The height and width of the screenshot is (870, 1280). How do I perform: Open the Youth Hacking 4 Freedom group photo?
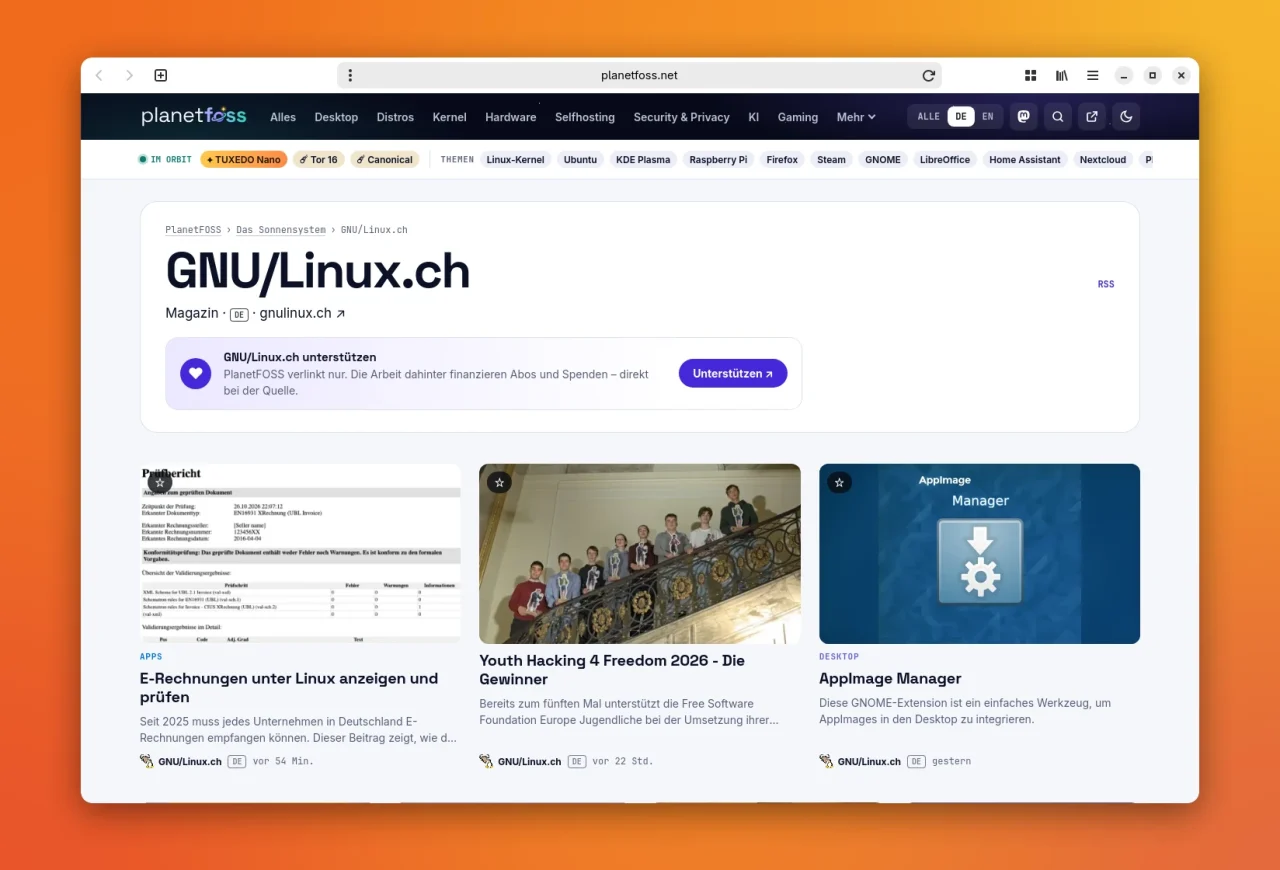tap(640, 553)
